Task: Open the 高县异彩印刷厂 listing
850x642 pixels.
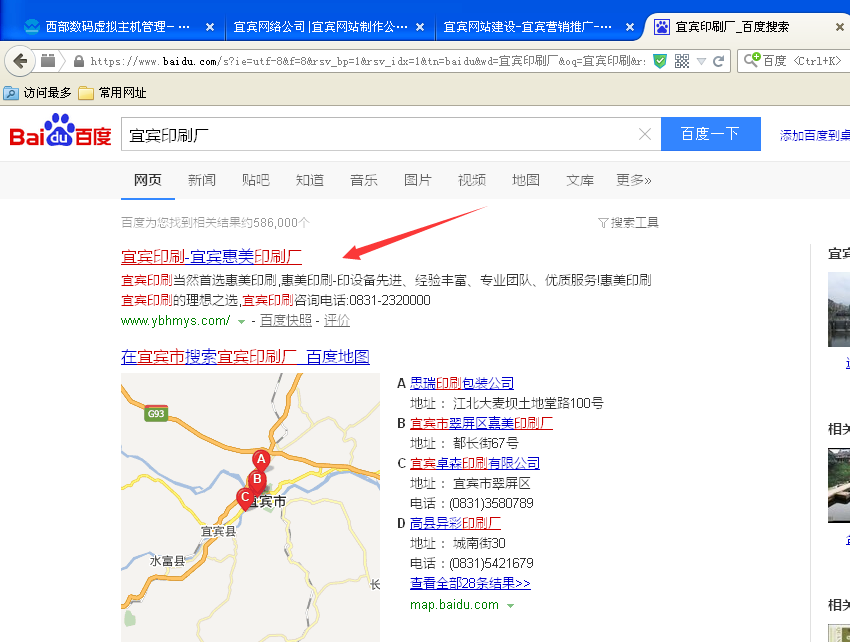Action: [455, 523]
